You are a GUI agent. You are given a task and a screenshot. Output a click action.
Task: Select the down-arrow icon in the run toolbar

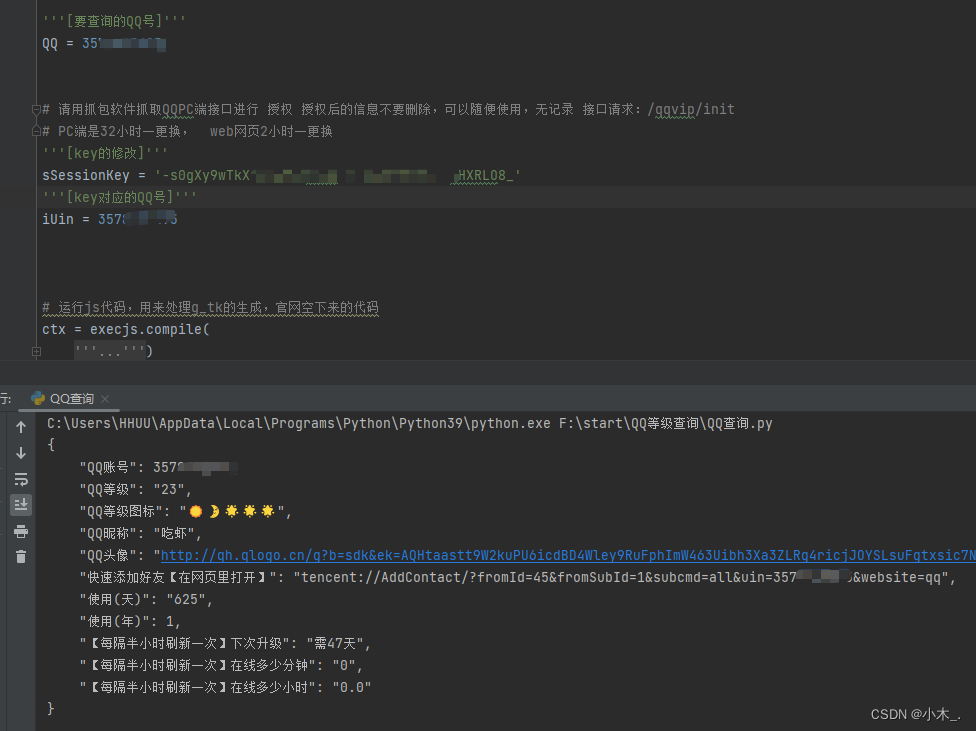click(21, 452)
